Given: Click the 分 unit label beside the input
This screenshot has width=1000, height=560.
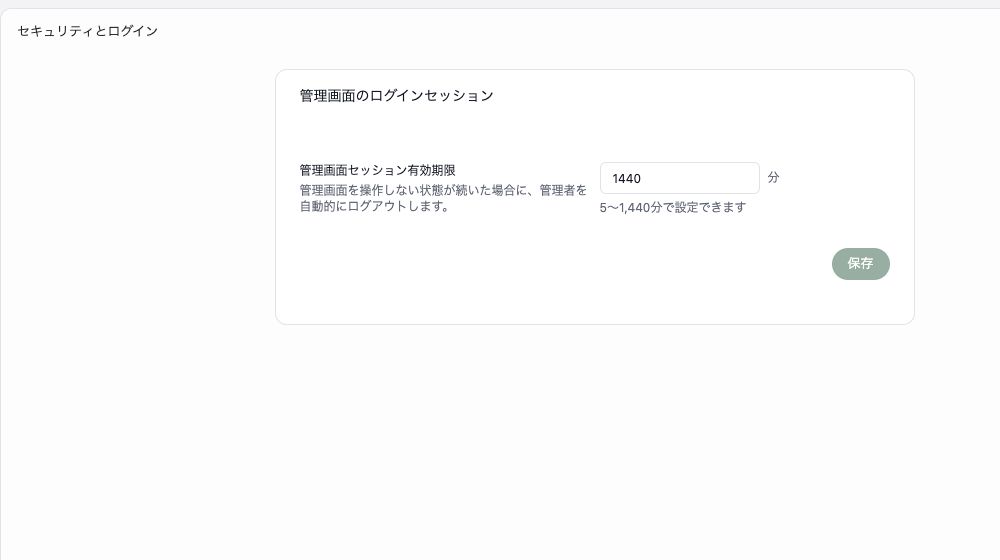Looking at the screenshot, I should point(773,177).
